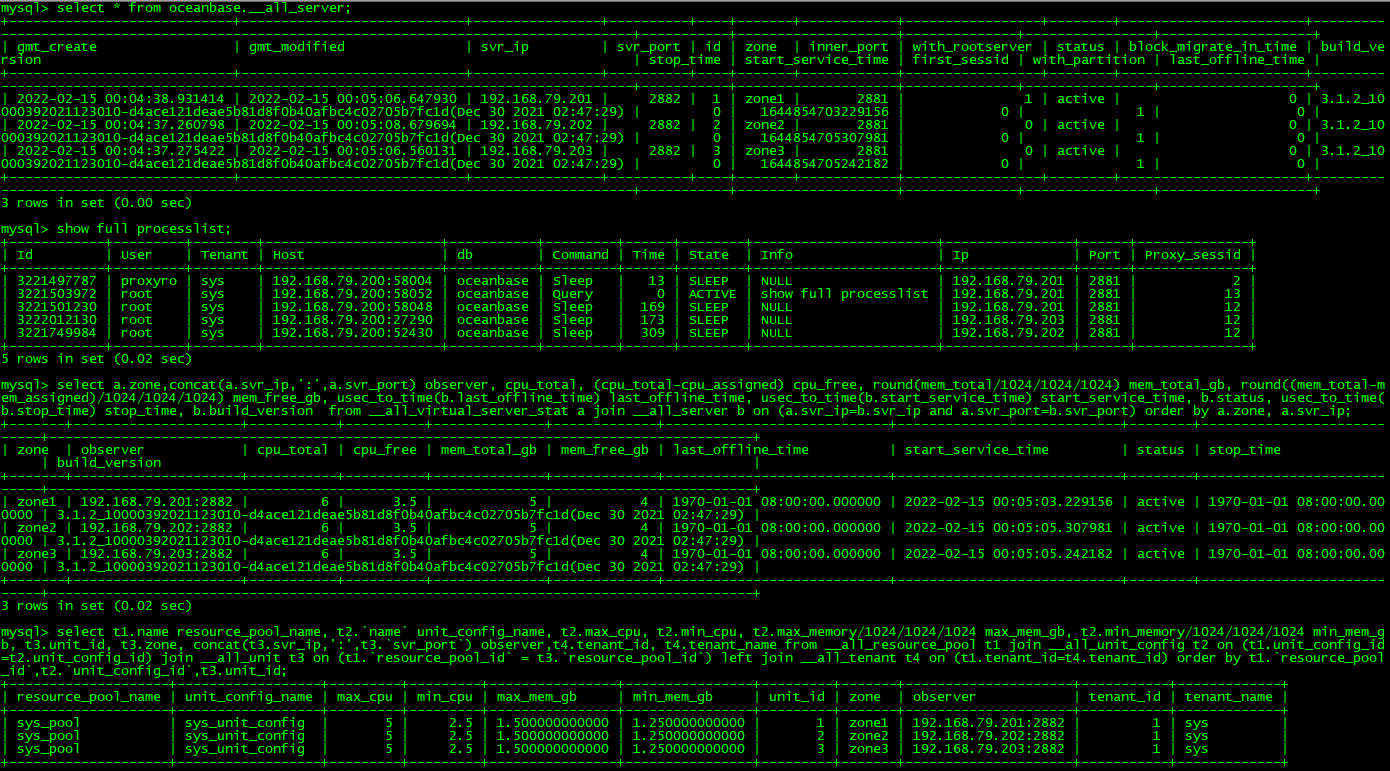
Task: Click the Time value 309
Action: click(653, 333)
